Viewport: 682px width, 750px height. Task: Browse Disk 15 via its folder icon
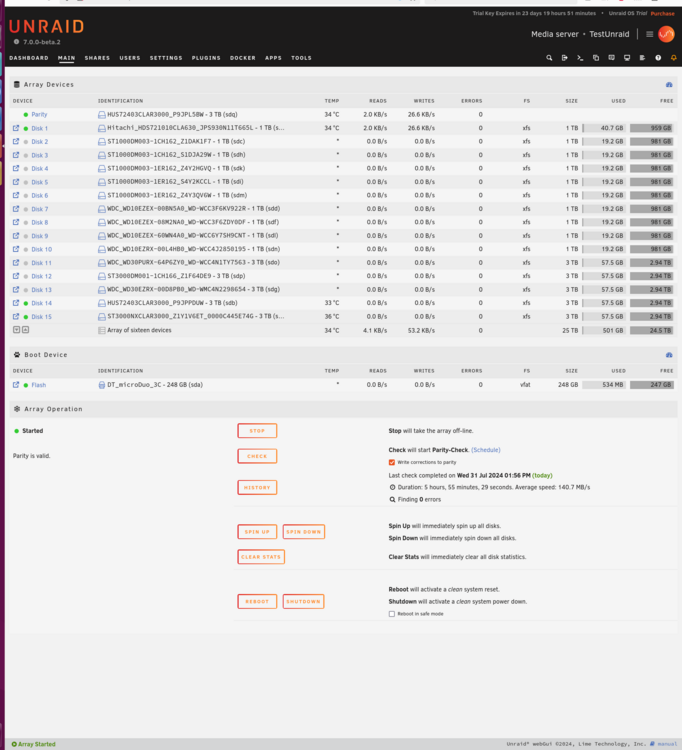point(16,316)
